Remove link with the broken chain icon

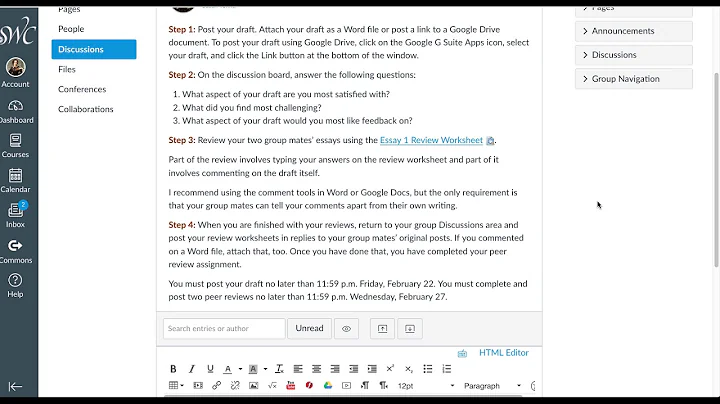click(235, 386)
